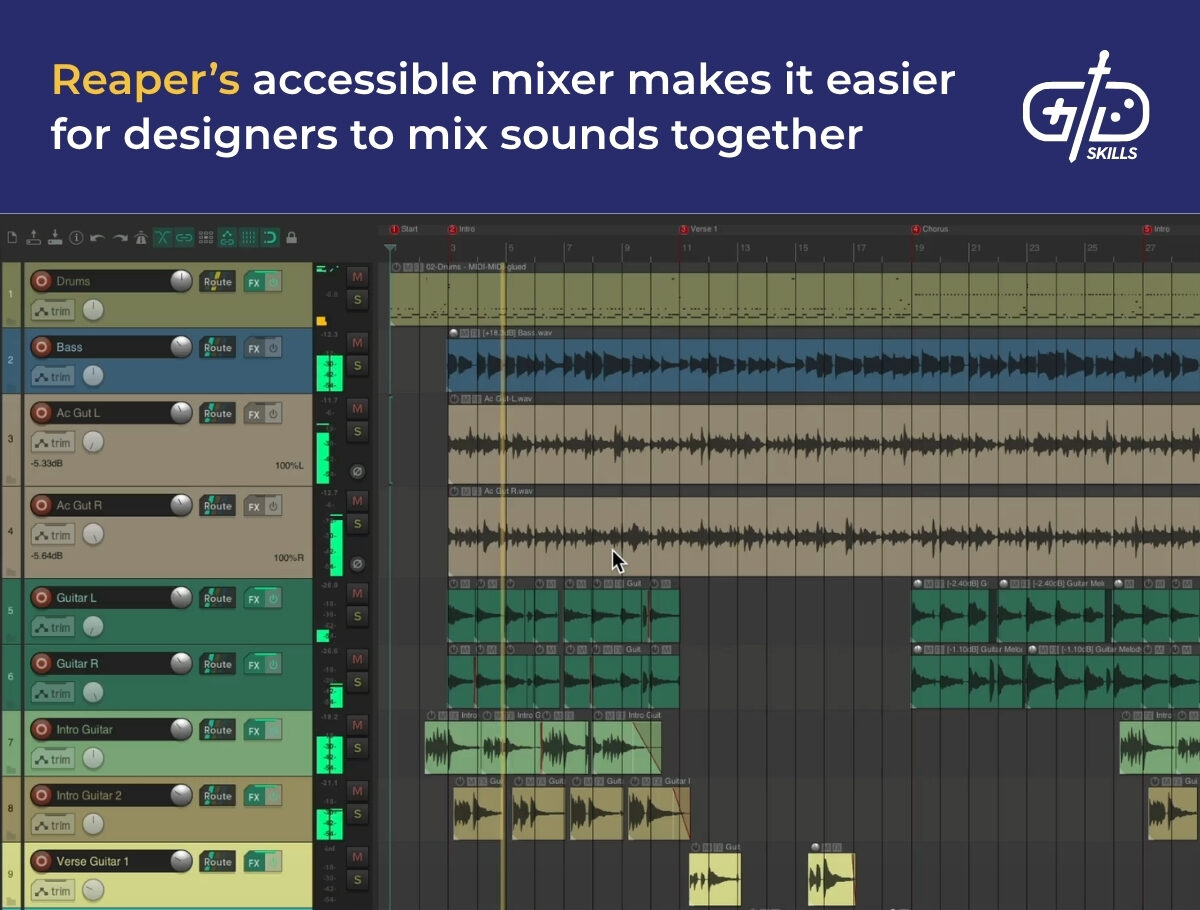Toggle track and item locking
The height and width of the screenshot is (910, 1200).
pos(292,237)
